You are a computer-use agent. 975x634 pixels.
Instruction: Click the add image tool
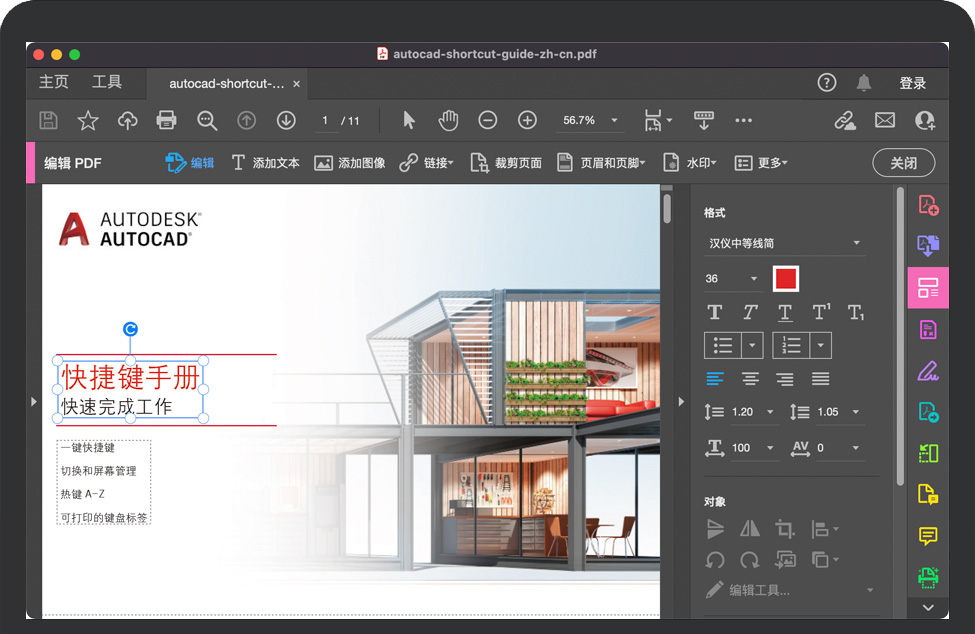(349, 163)
